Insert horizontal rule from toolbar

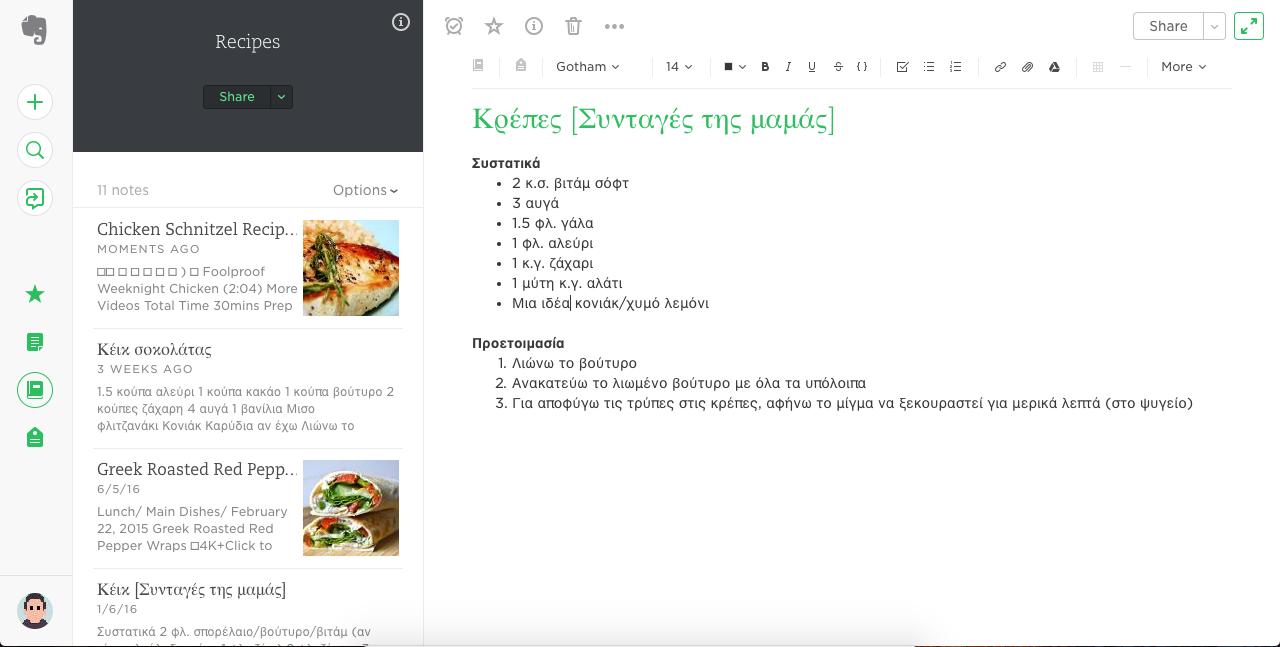point(1126,67)
